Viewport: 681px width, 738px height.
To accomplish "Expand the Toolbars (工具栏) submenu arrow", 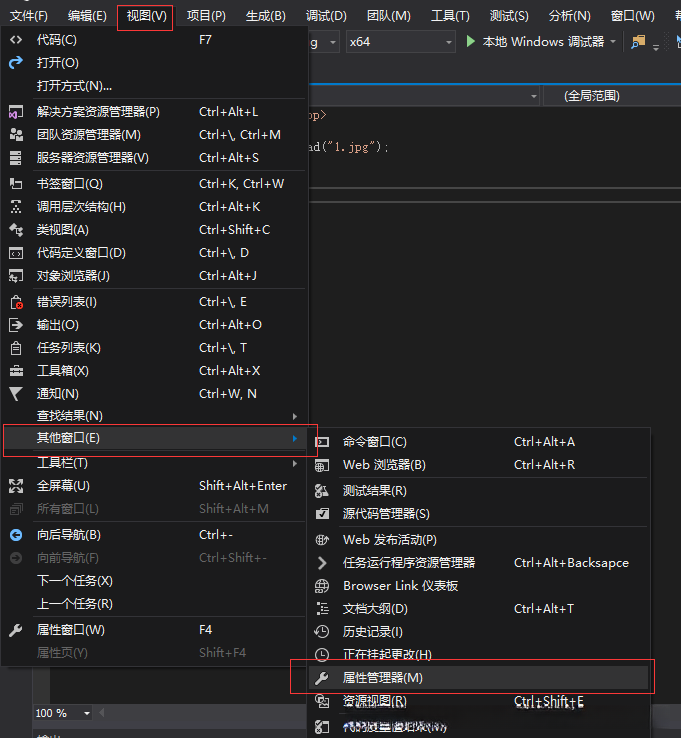I will [x=295, y=464].
